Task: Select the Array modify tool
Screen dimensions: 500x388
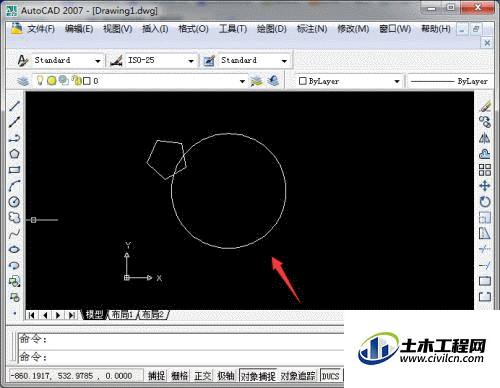Action: pyautogui.click(x=485, y=170)
